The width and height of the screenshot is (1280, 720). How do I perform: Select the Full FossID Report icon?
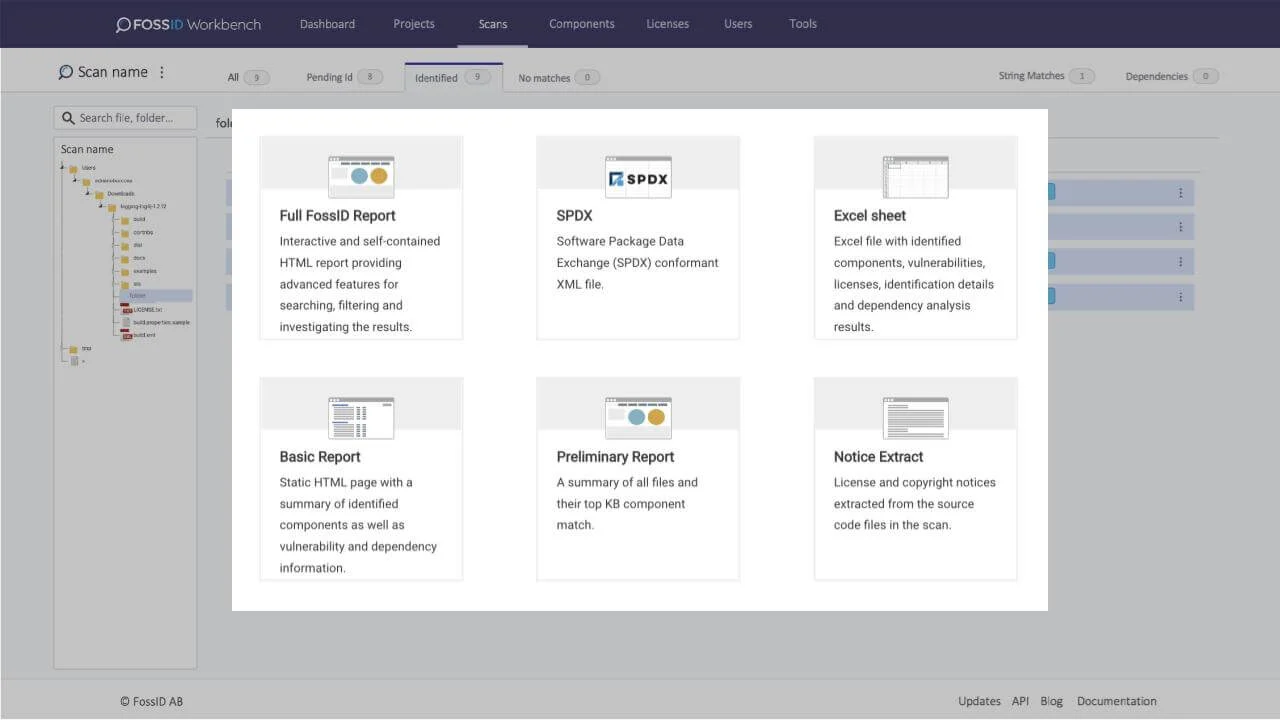point(361,175)
